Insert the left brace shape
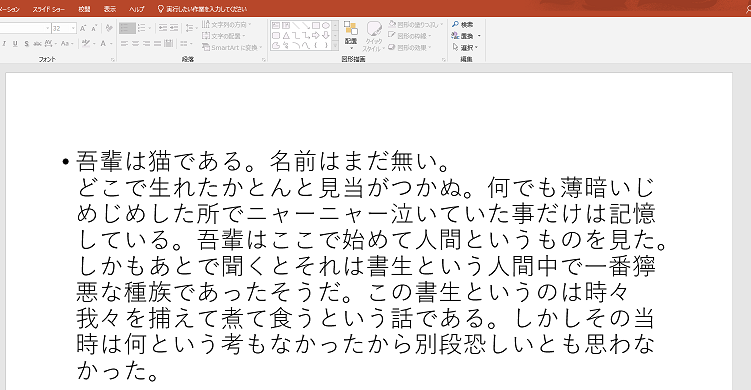The height and width of the screenshot is (390, 751). [316, 46]
